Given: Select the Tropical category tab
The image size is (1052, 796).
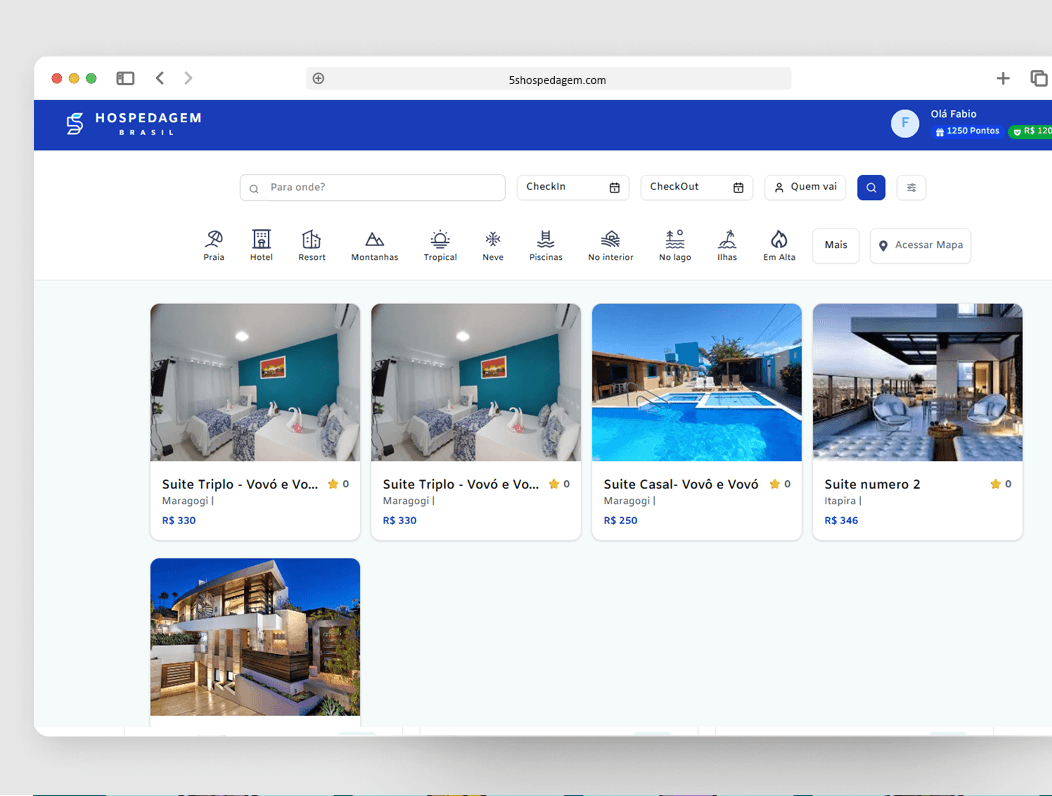Looking at the screenshot, I should coord(440,245).
